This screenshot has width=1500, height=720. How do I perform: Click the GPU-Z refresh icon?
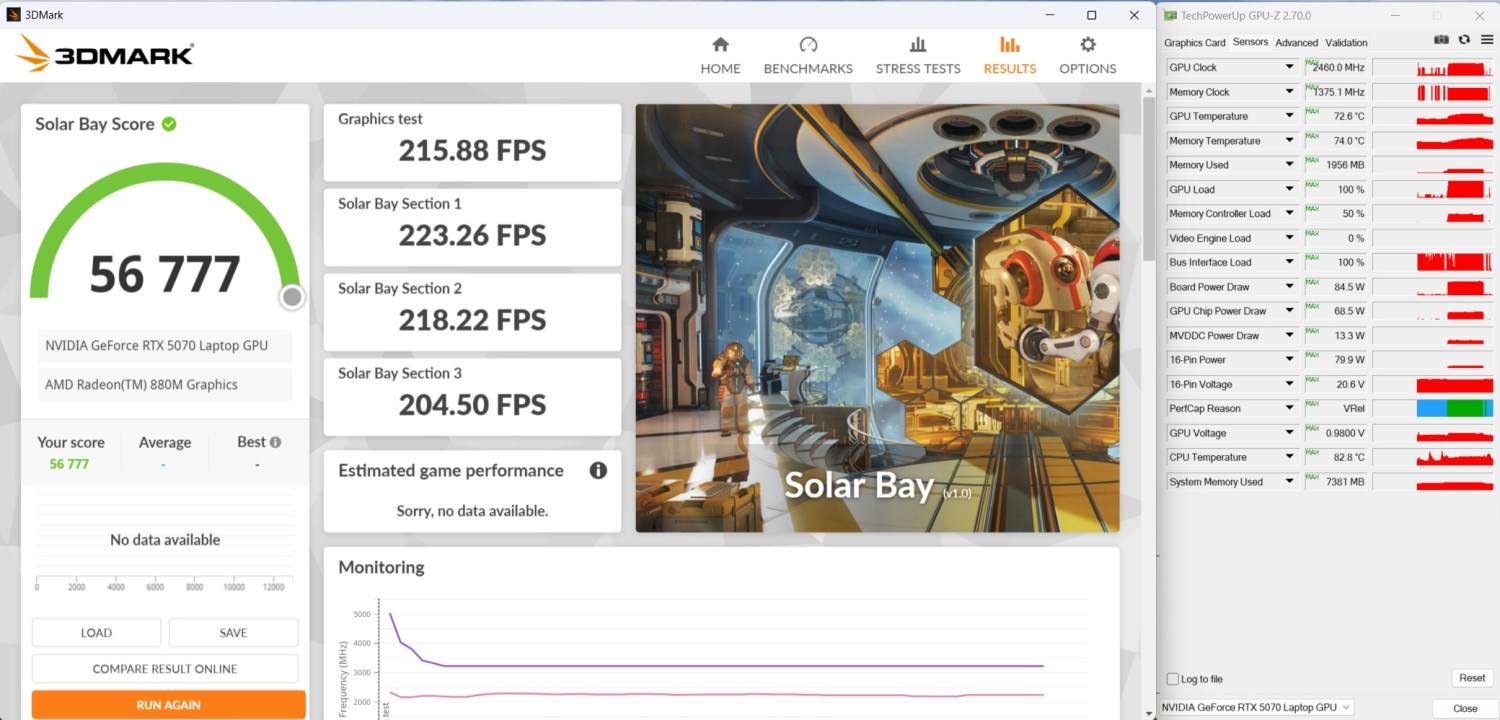click(1464, 40)
